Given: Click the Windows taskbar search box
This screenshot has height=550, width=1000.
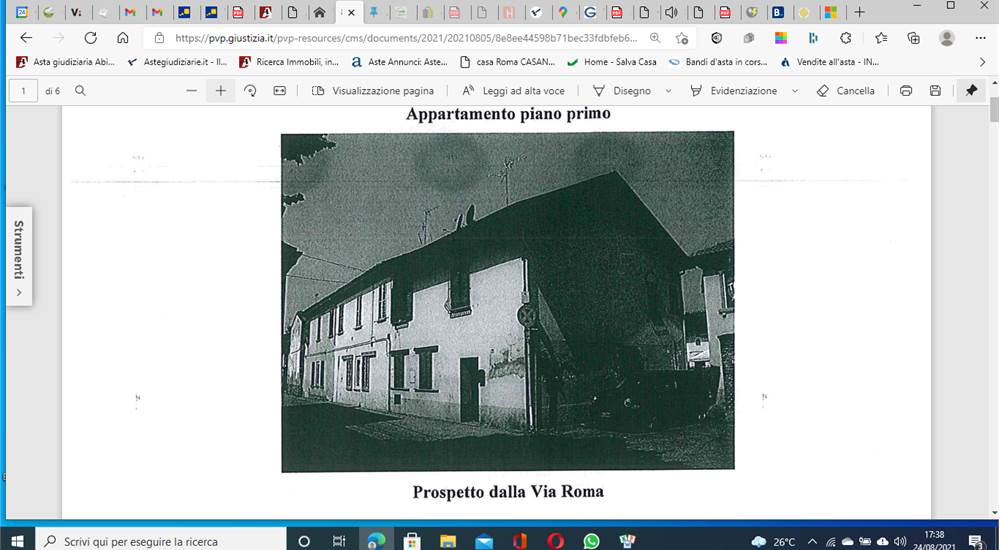Looking at the screenshot, I should pyautogui.click(x=161, y=541).
